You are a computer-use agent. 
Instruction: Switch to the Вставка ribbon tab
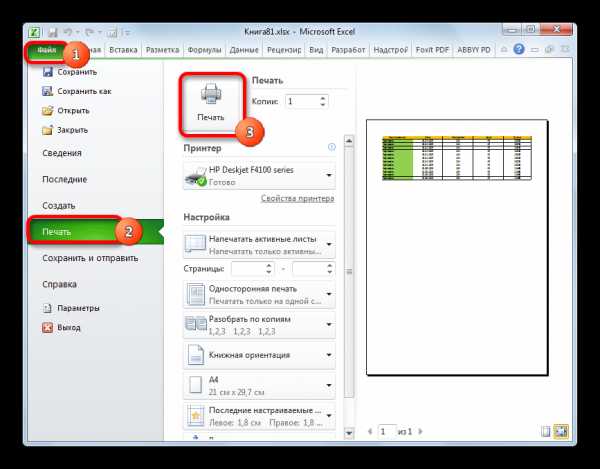123,50
